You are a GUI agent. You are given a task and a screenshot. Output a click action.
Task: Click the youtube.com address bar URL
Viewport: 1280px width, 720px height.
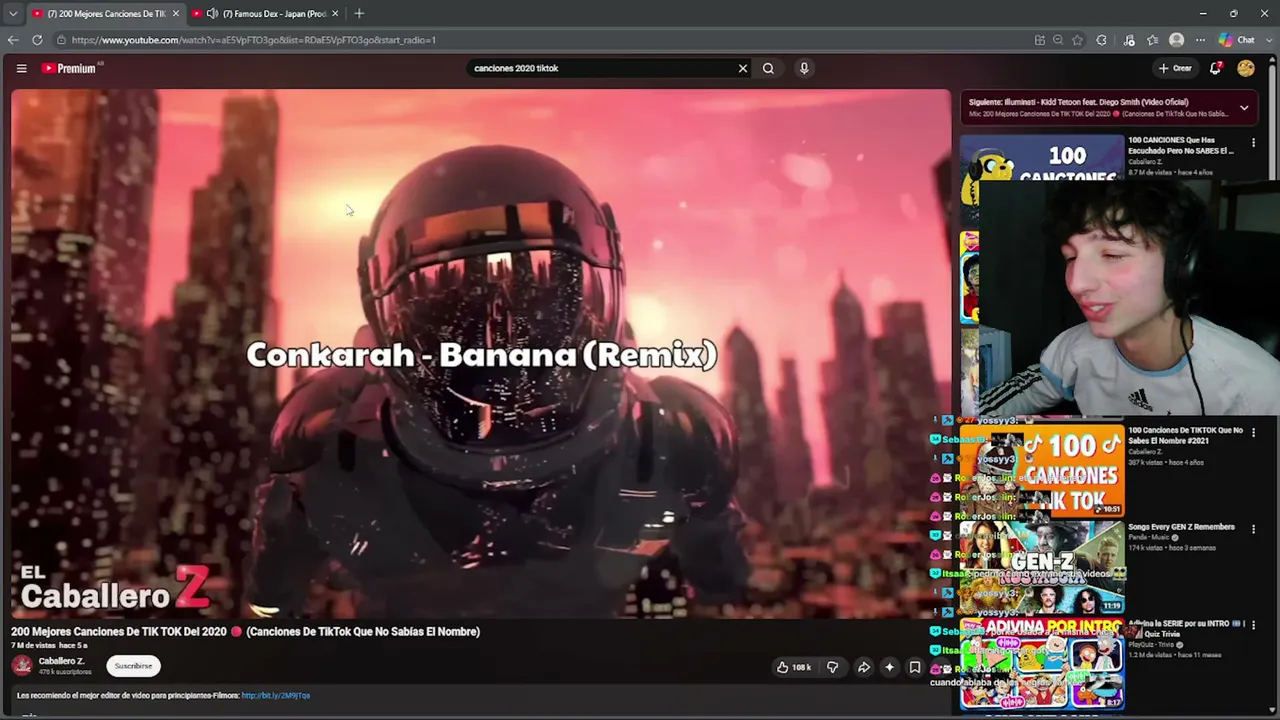(x=253, y=40)
